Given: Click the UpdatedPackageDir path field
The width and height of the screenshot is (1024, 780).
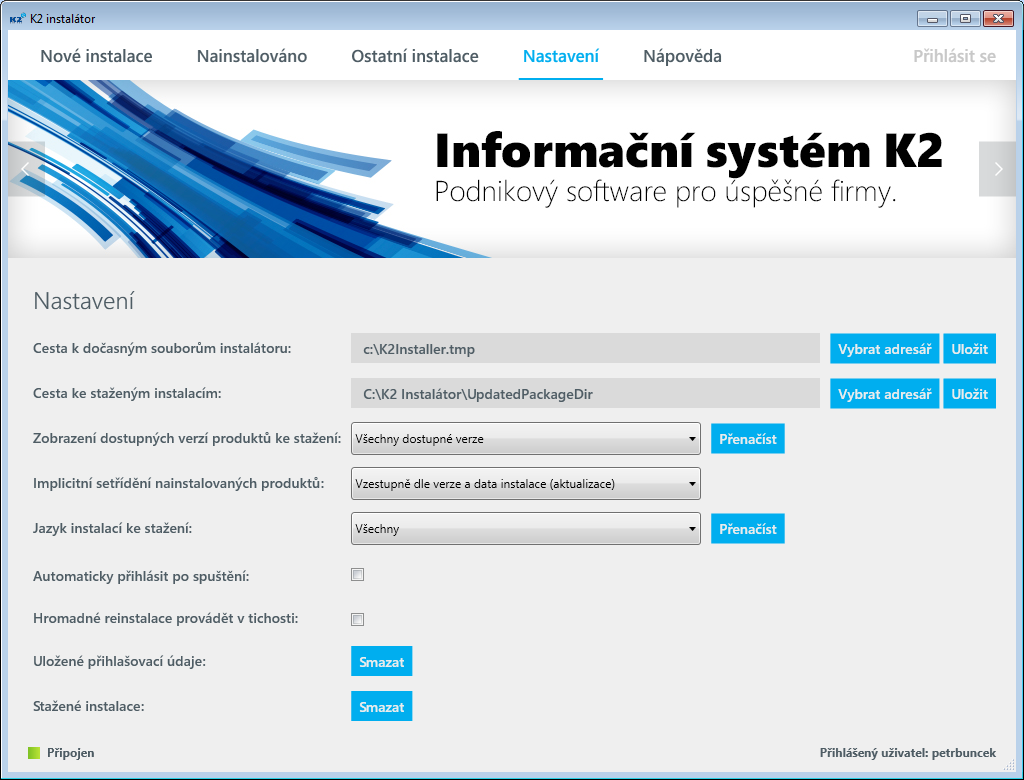Looking at the screenshot, I should click(585, 393).
